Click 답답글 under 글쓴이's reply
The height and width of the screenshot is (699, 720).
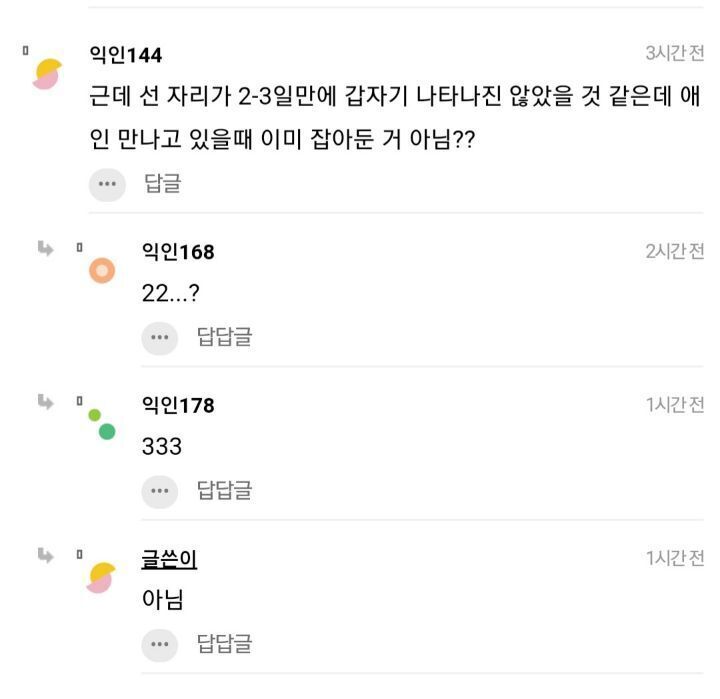pos(224,643)
